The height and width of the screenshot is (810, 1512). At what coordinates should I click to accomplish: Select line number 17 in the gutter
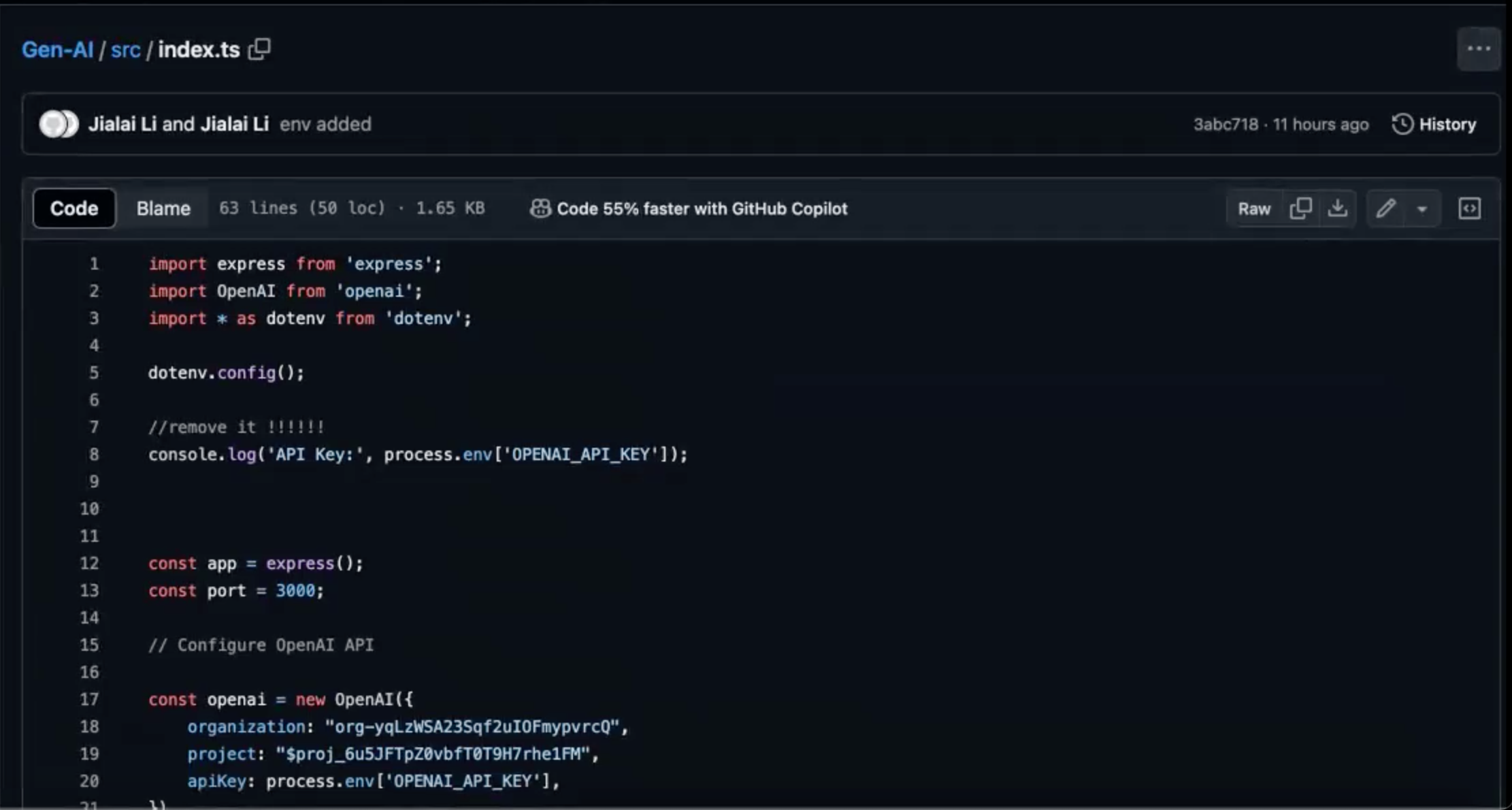pos(89,699)
